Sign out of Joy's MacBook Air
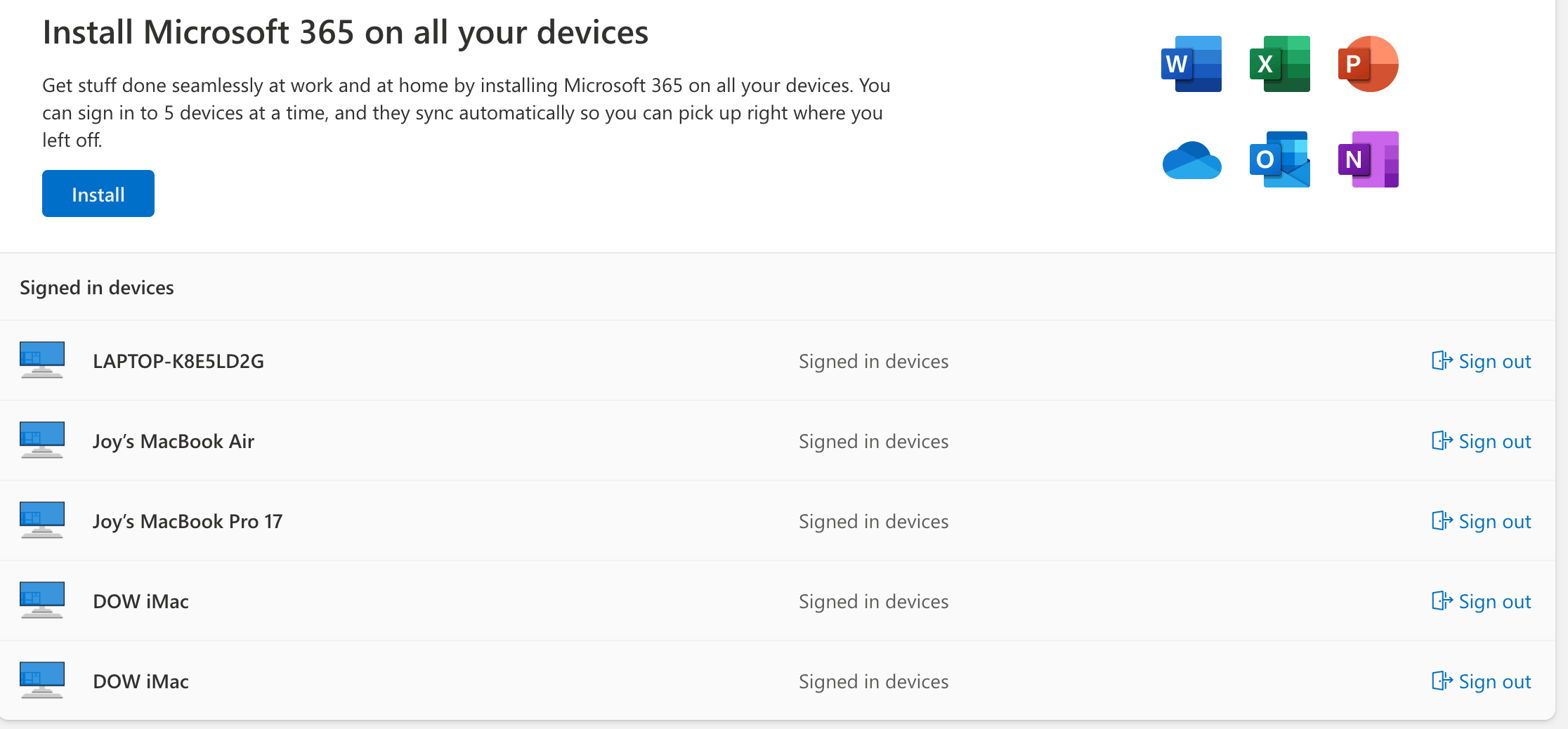Image resolution: width=1568 pixels, height=729 pixels. click(1482, 441)
